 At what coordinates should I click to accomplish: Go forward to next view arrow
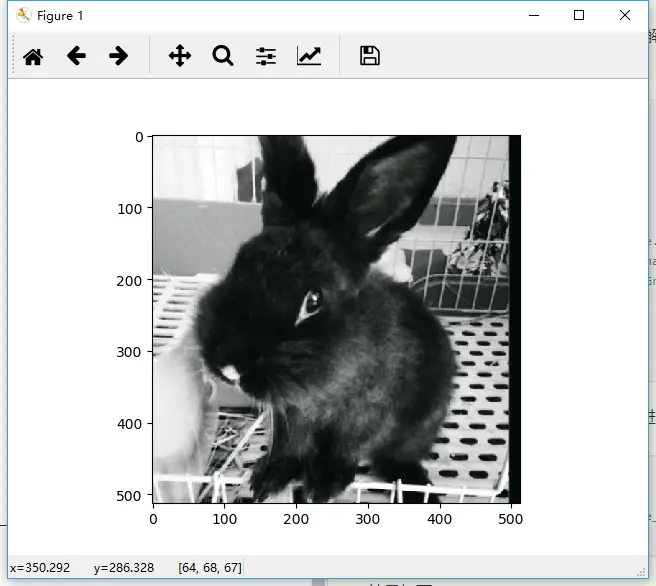coord(118,56)
